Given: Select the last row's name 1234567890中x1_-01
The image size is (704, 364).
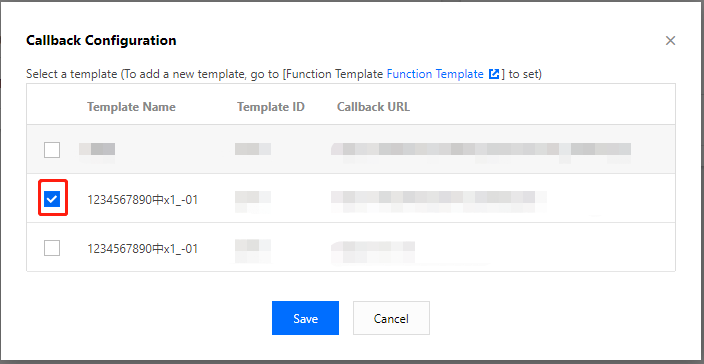Looking at the screenshot, I should click(x=142, y=249).
